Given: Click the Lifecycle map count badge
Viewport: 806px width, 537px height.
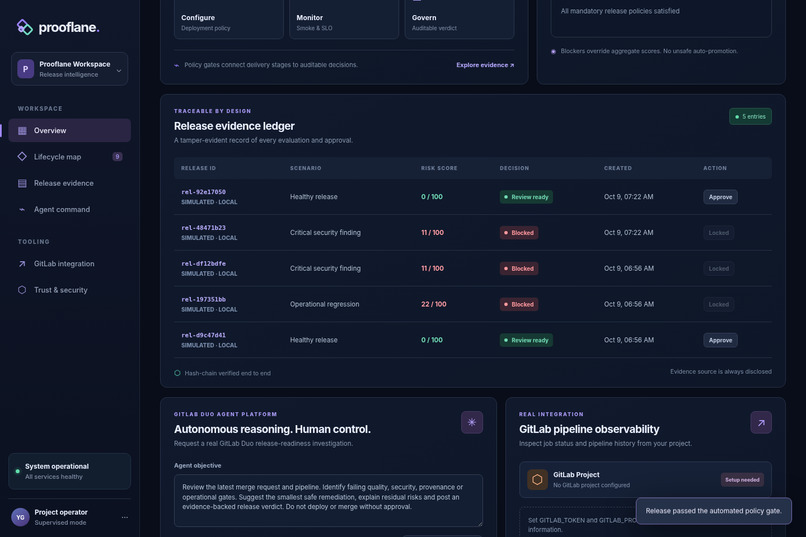Looking at the screenshot, I should (x=117, y=157).
